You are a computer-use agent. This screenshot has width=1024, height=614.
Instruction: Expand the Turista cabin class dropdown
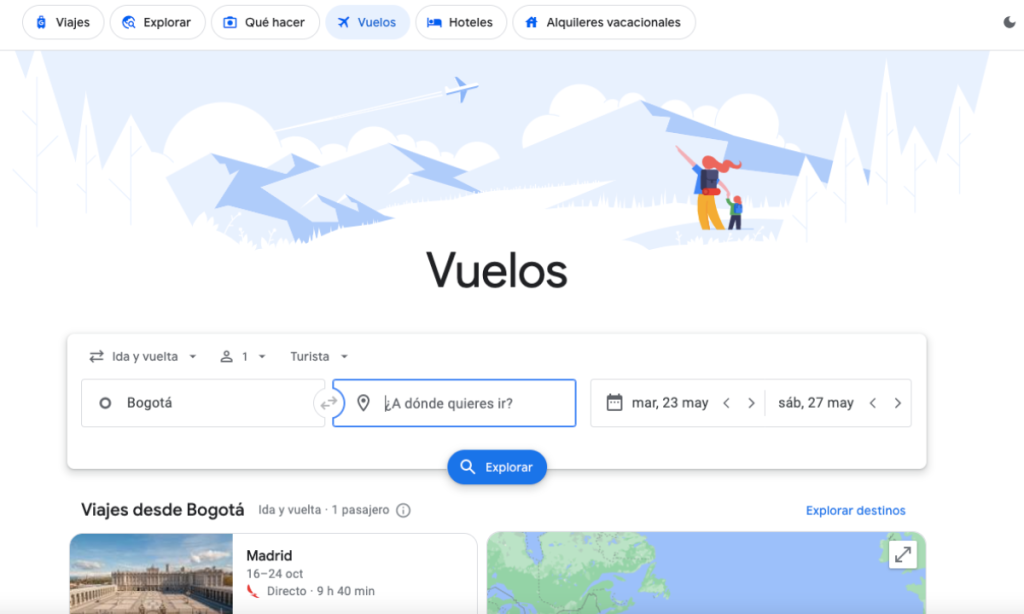click(319, 357)
